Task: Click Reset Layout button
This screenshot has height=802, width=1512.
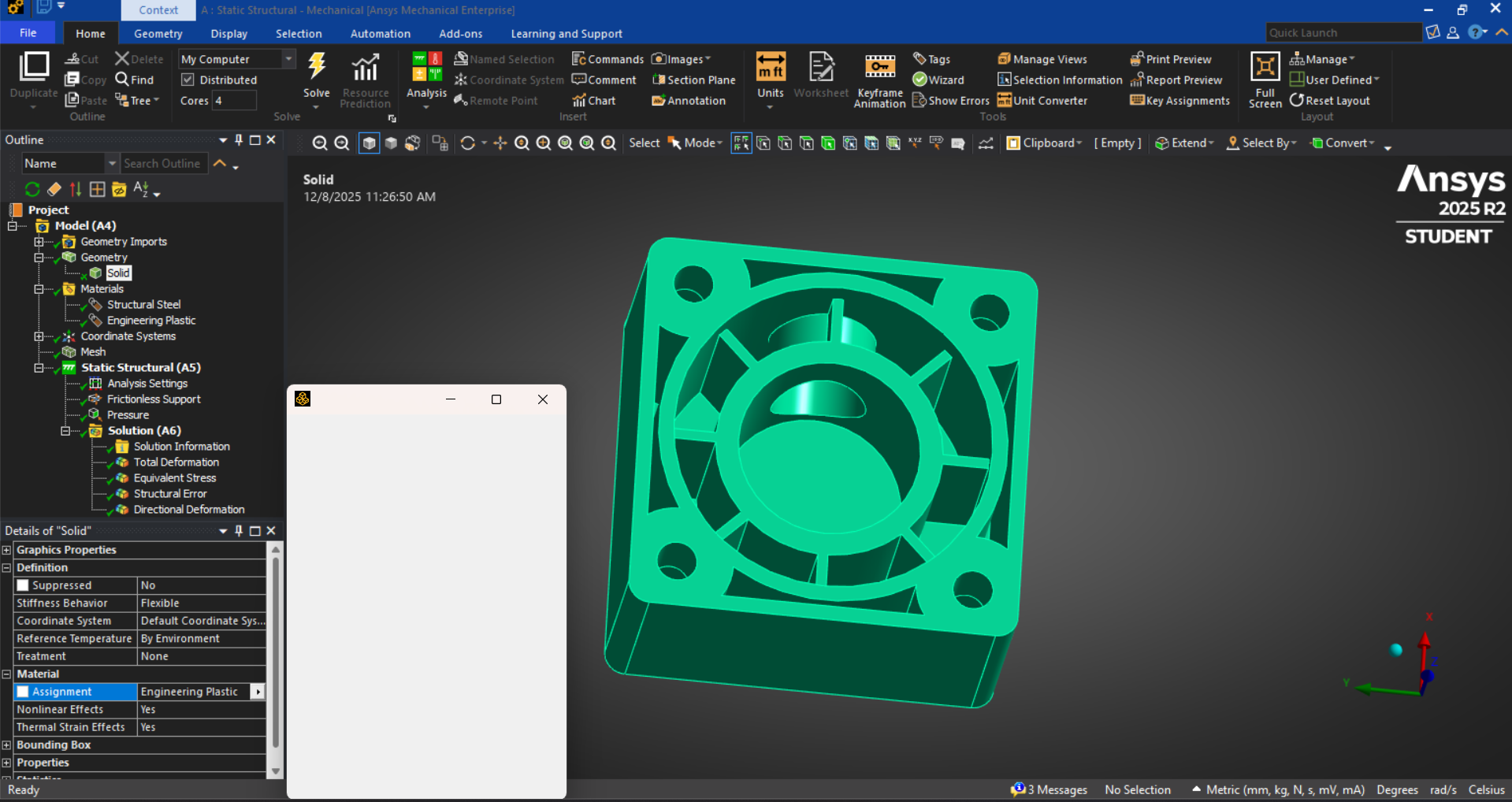Action: point(1329,101)
